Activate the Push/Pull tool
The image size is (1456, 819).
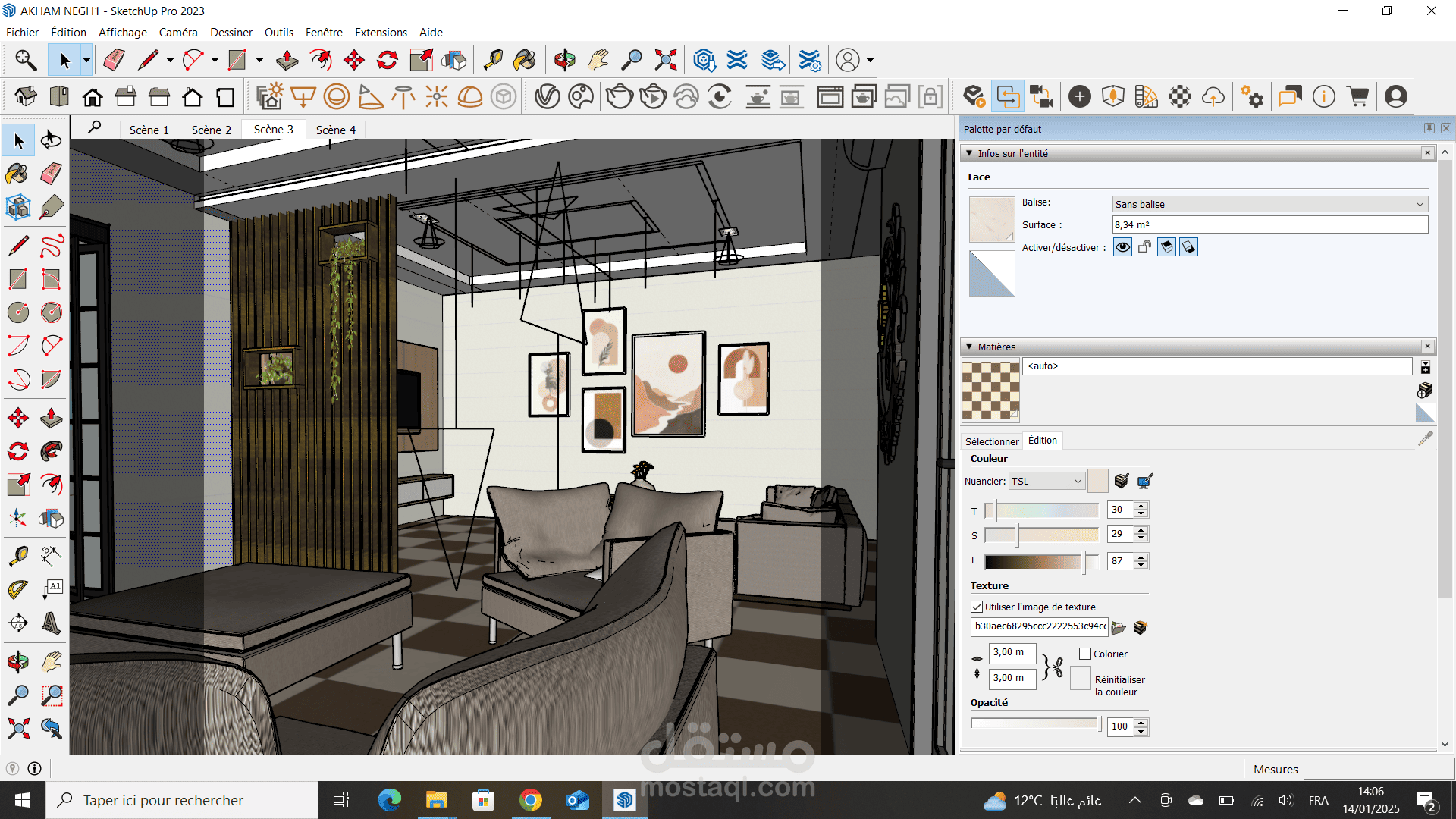tap(51, 418)
